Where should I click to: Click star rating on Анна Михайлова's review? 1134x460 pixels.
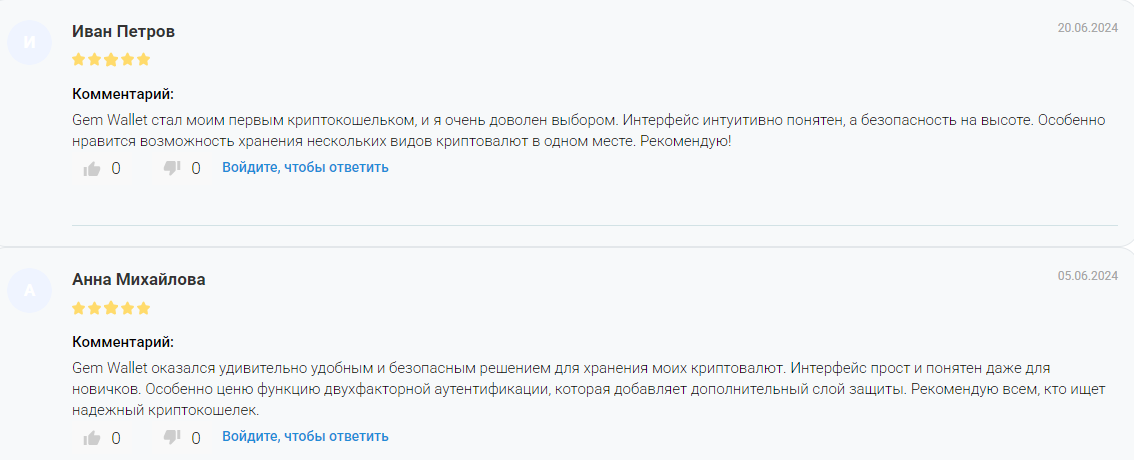[111, 307]
